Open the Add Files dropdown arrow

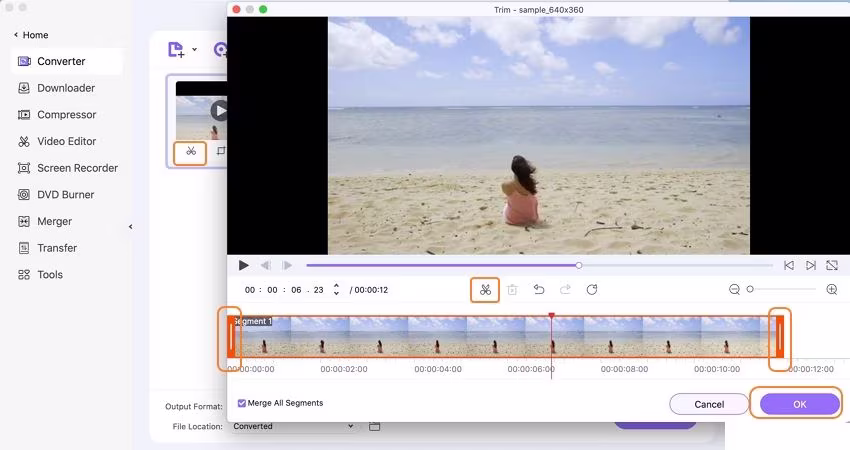pos(194,49)
